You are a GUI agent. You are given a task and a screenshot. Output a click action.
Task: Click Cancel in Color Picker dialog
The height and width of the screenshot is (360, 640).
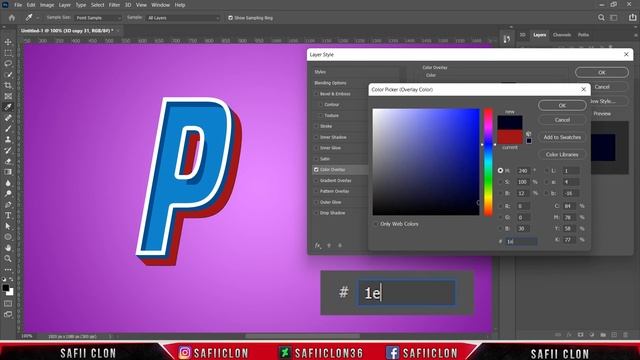pos(562,120)
